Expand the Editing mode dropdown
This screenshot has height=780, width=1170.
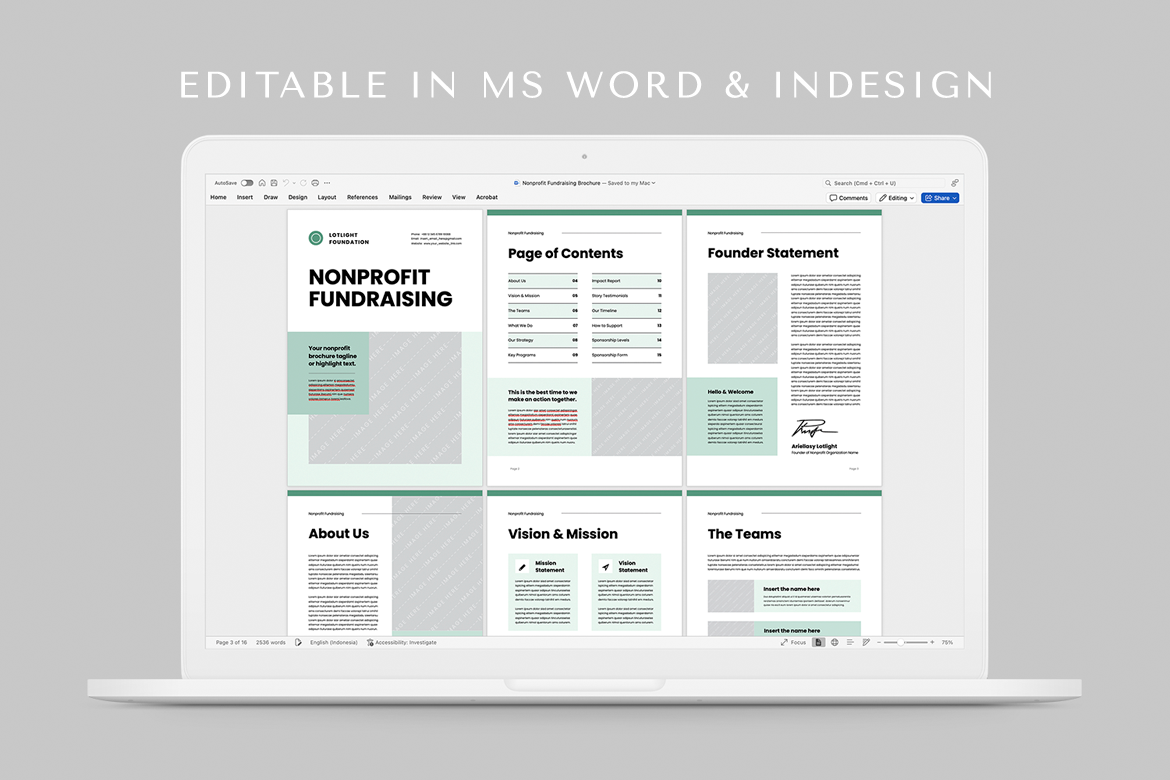pos(896,198)
